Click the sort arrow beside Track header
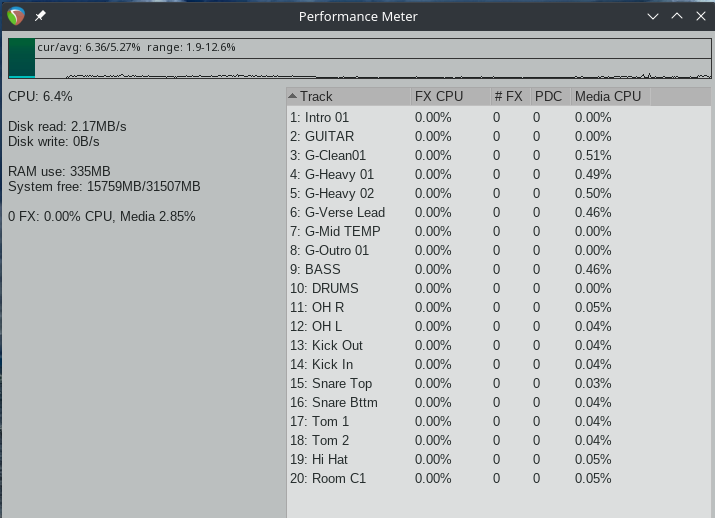This screenshot has width=715, height=518. [293, 96]
